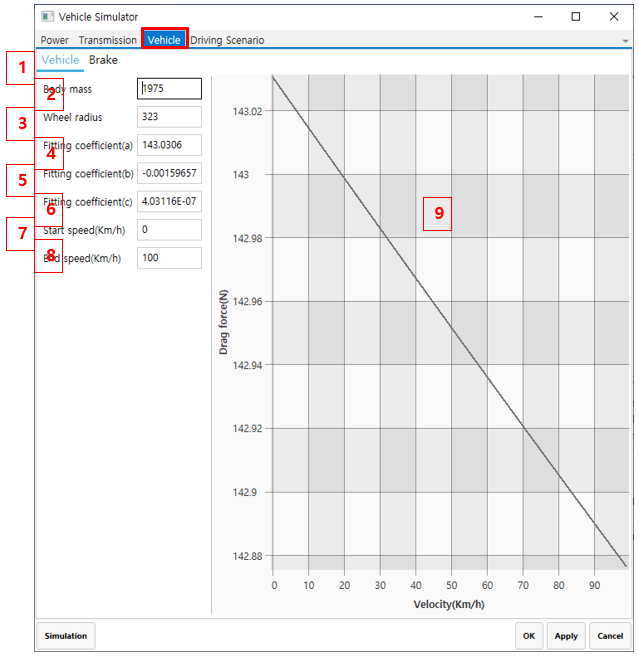Click the Body mass input field
Screen dimensions: 639x660
tap(169, 89)
